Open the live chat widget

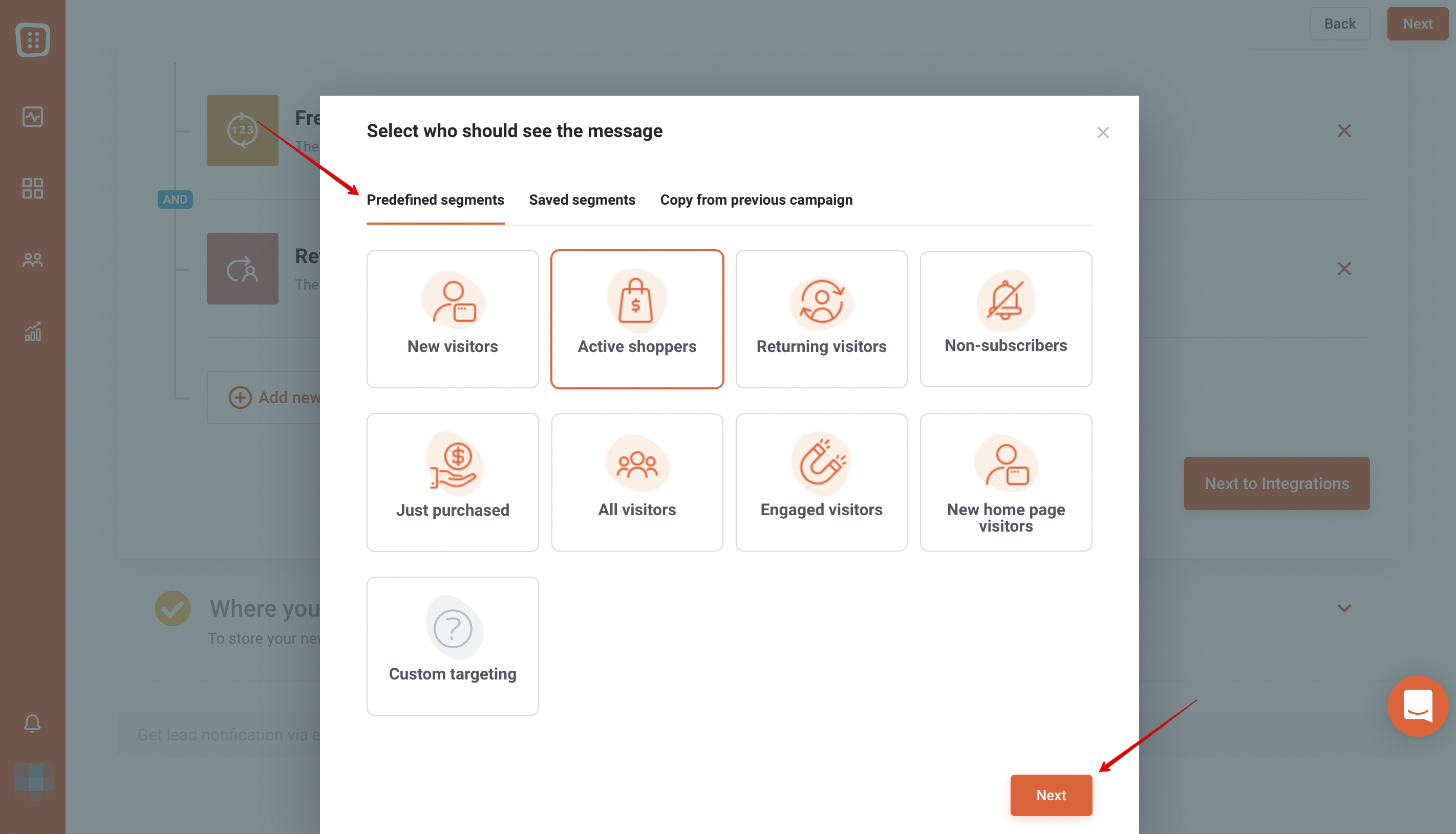(x=1418, y=706)
